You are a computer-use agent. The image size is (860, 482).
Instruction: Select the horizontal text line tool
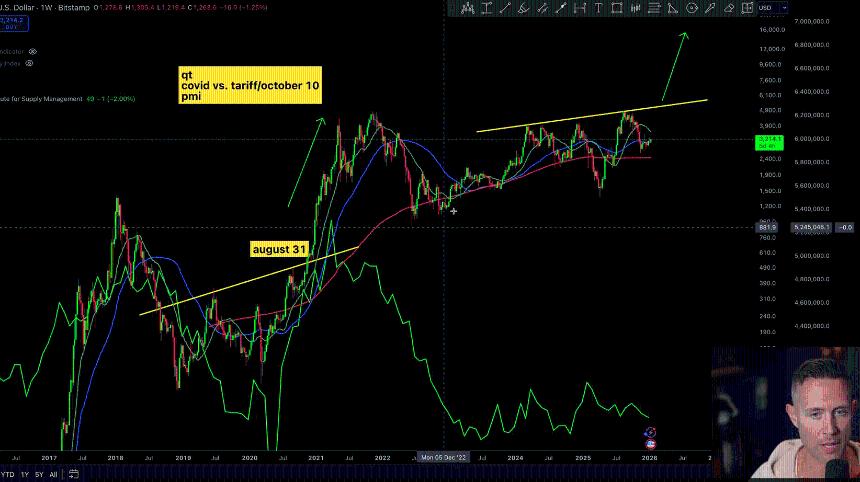pos(487,8)
